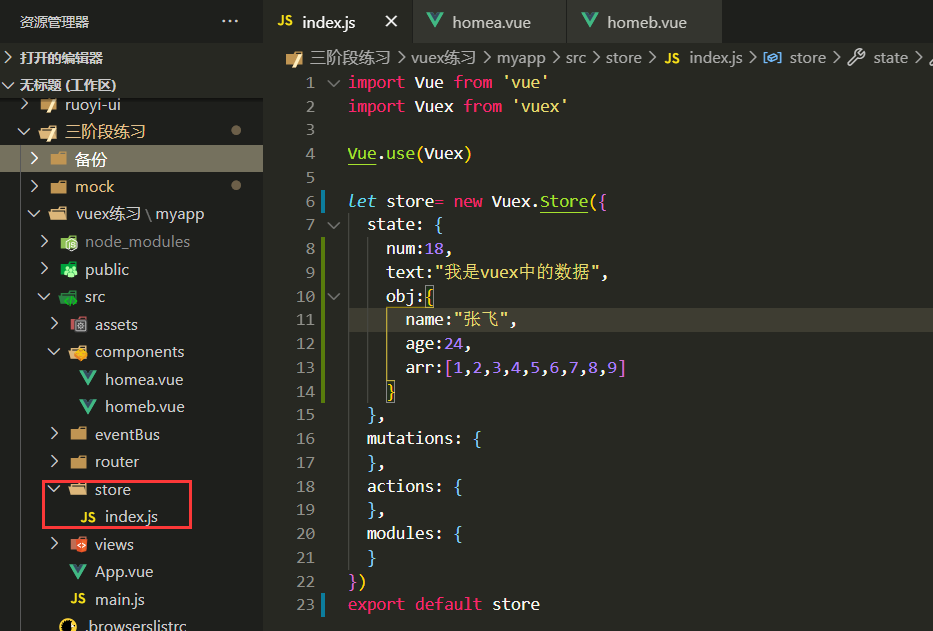Click the mock folder icon
933x631 pixels.
click(58, 187)
